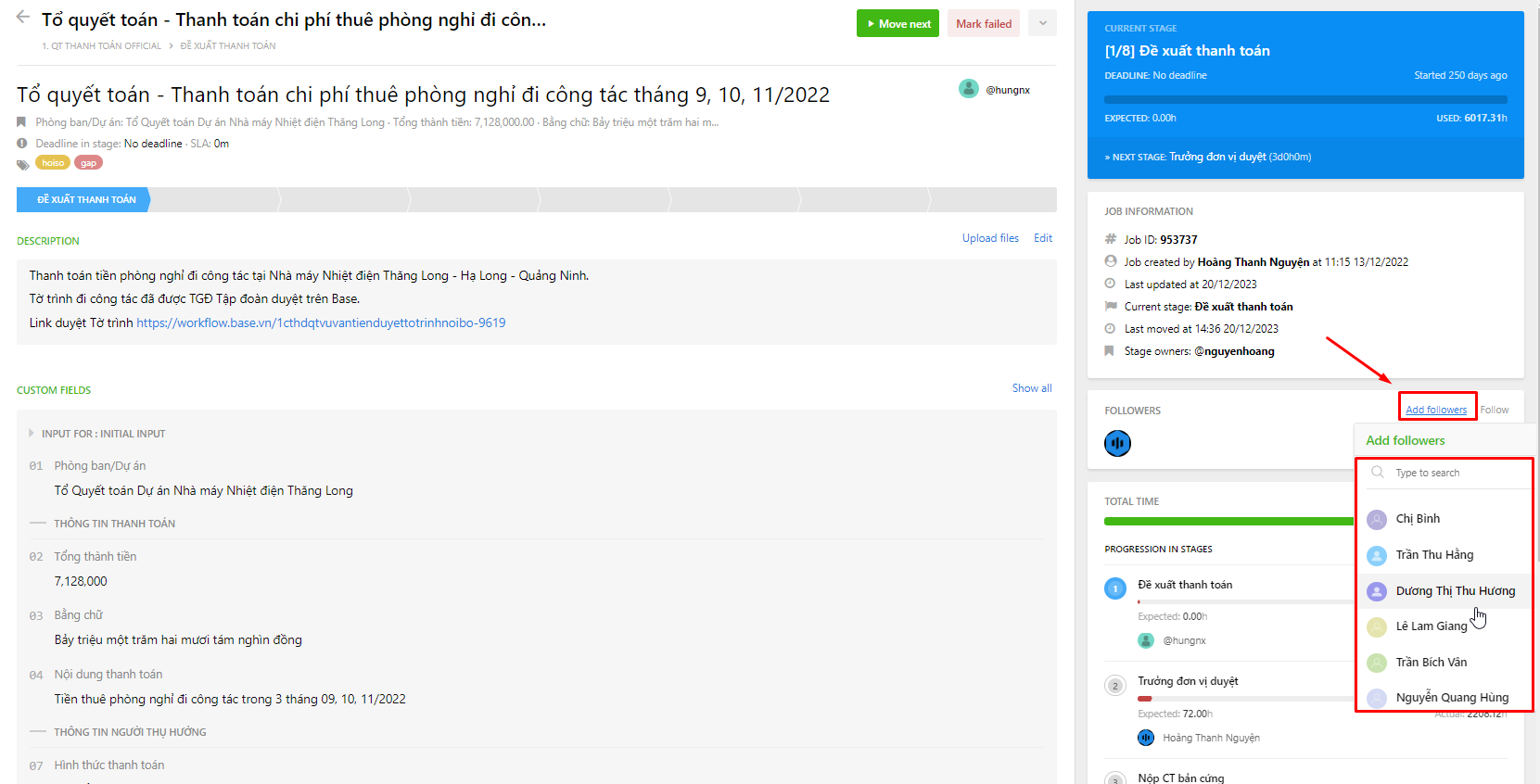Image resolution: width=1540 pixels, height=784 pixels.
Task: Click Chị Bình's avatar icon
Action: click(1378, 519)
